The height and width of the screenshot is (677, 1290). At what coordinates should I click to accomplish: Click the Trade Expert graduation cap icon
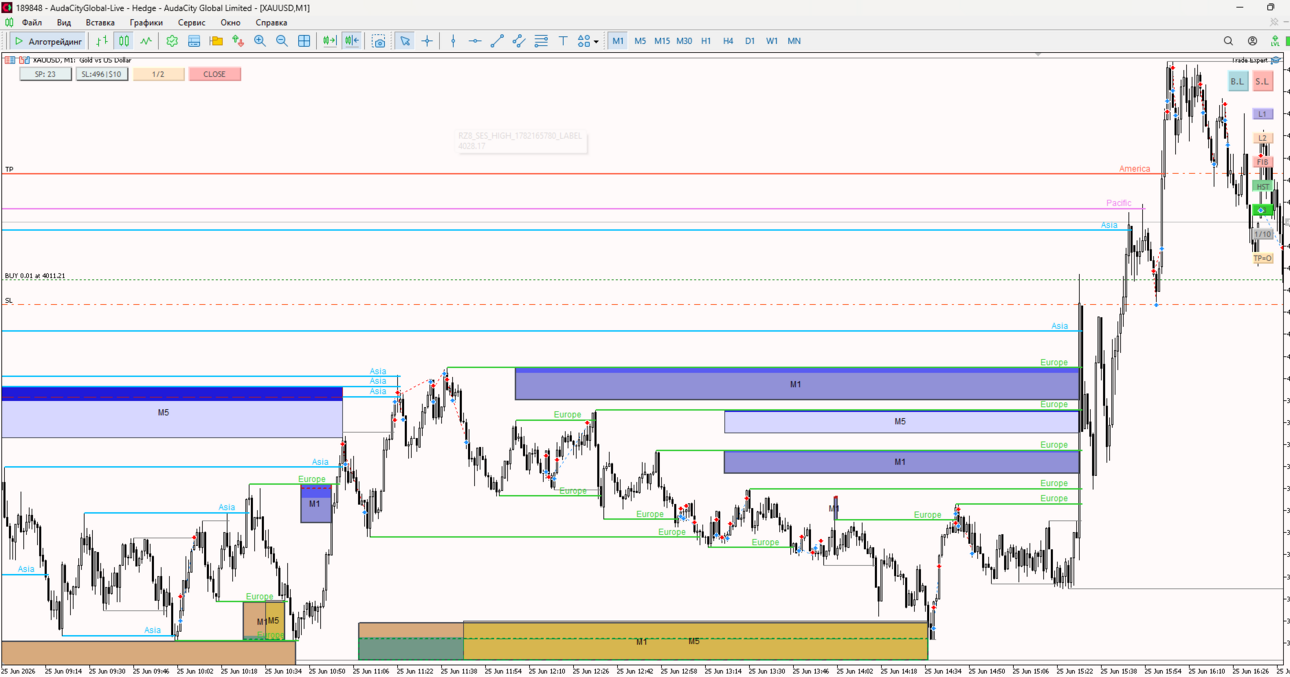tap(1276, 60)
